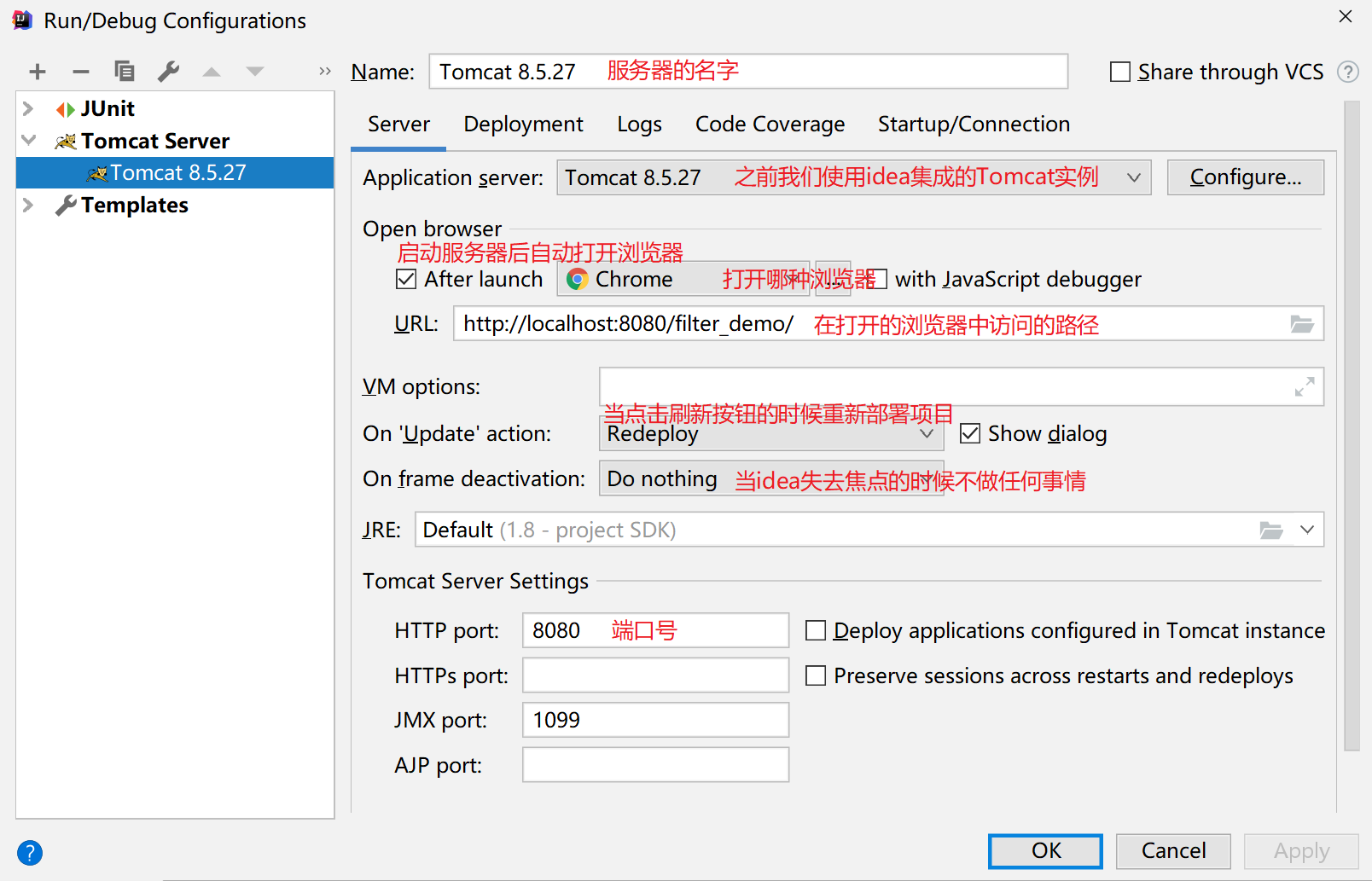
Task: Collapse the Tomcat Server tree node
Action: (x=28, y=141)
